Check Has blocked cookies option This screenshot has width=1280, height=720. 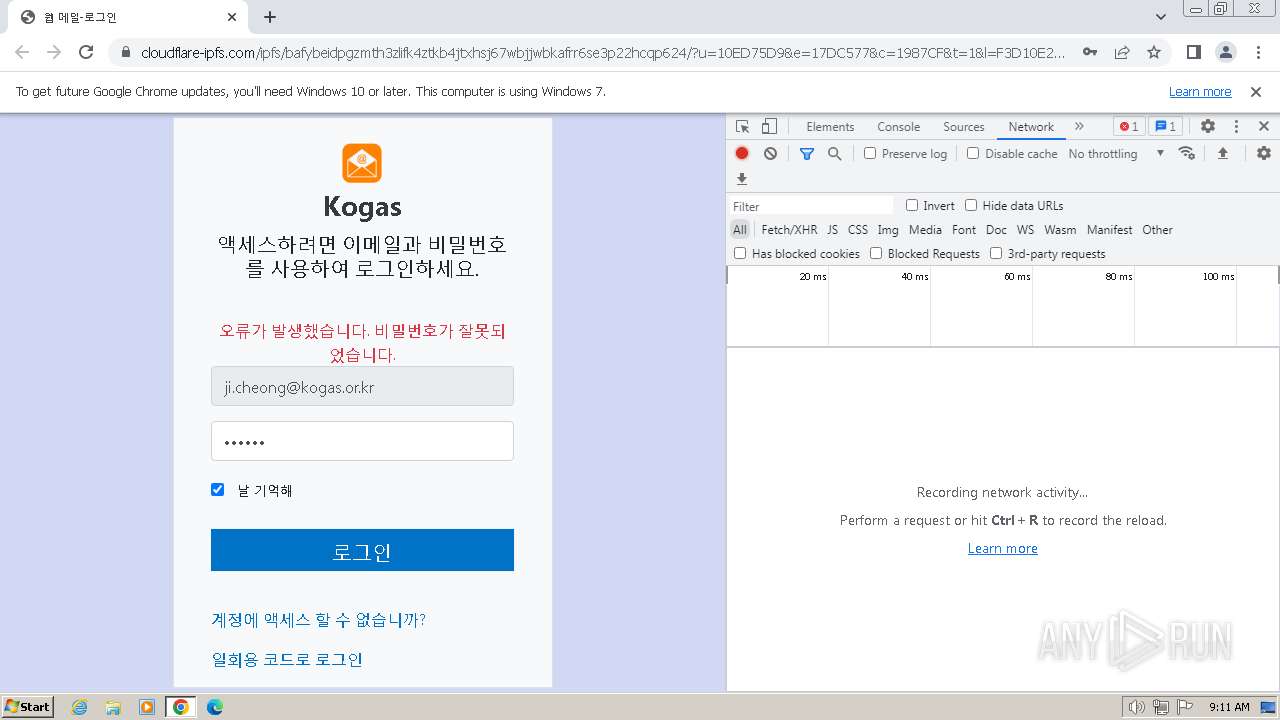pos(740,253)
